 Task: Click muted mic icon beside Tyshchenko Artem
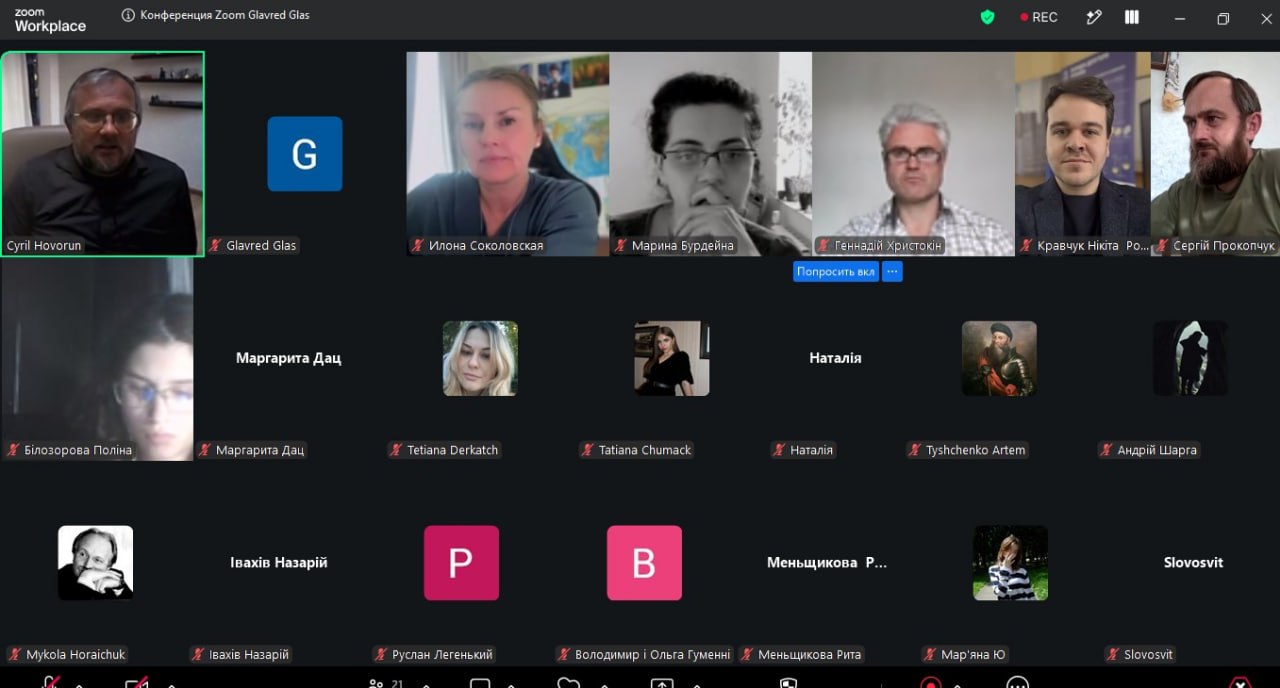tap(915, 450)
